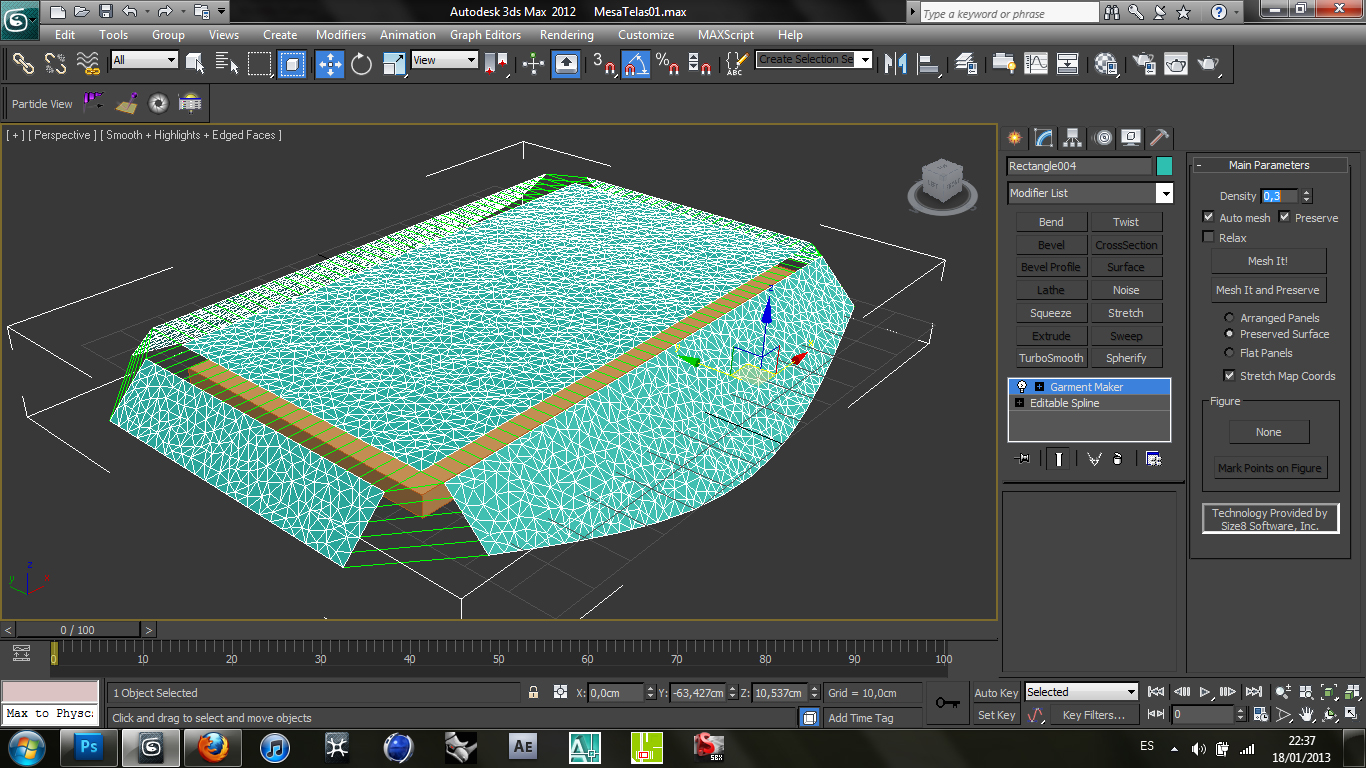Disable the Auto mesh checkbox
This screenshot has height=768, width=1366.
(1209, 217)
